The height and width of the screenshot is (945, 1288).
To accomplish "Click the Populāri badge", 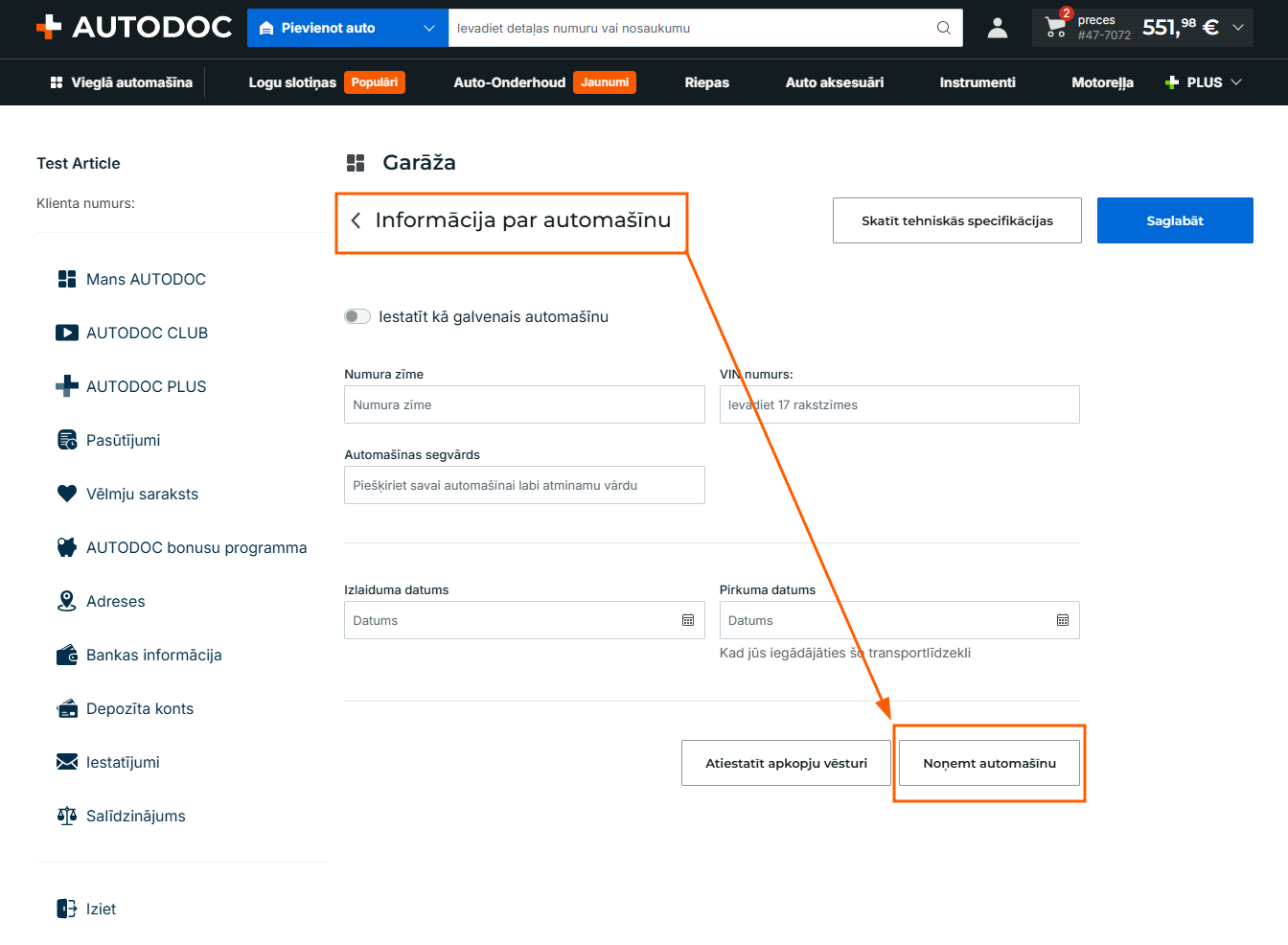I will tap(375, 82).
